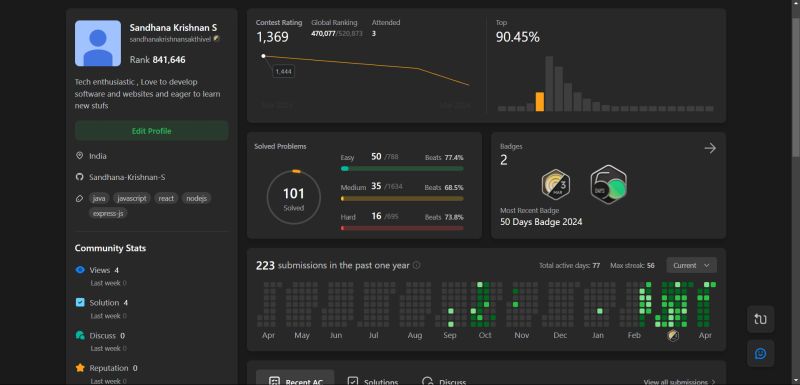Viewport: 800px width, 385px height.
Task: Click the switch layout icon button
Action: click(x=760, y=319)
